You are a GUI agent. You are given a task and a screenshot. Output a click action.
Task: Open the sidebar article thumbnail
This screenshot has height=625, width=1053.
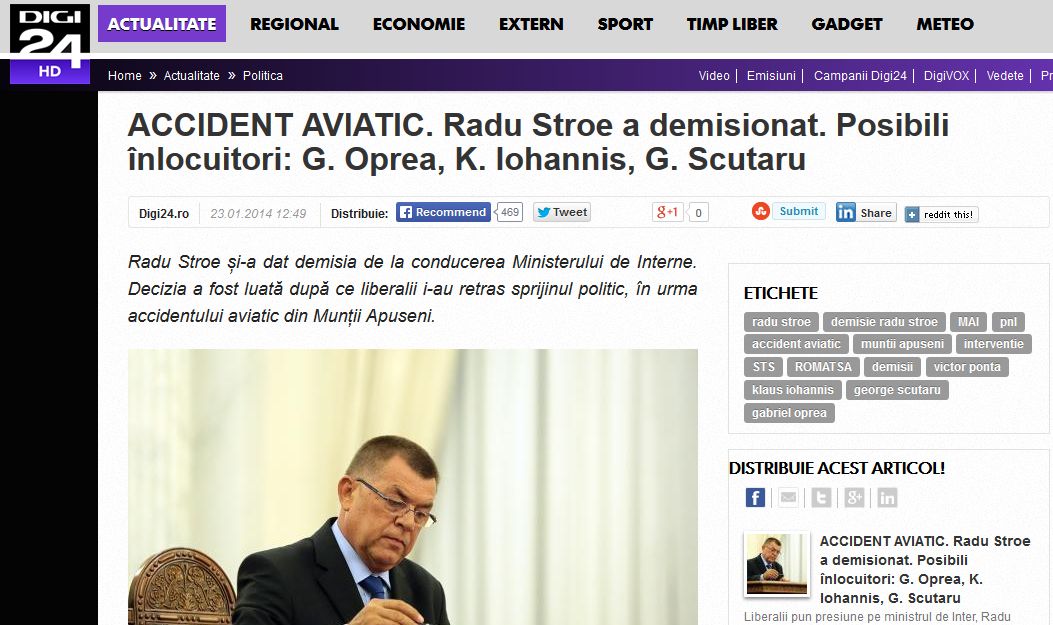(776, 565)
